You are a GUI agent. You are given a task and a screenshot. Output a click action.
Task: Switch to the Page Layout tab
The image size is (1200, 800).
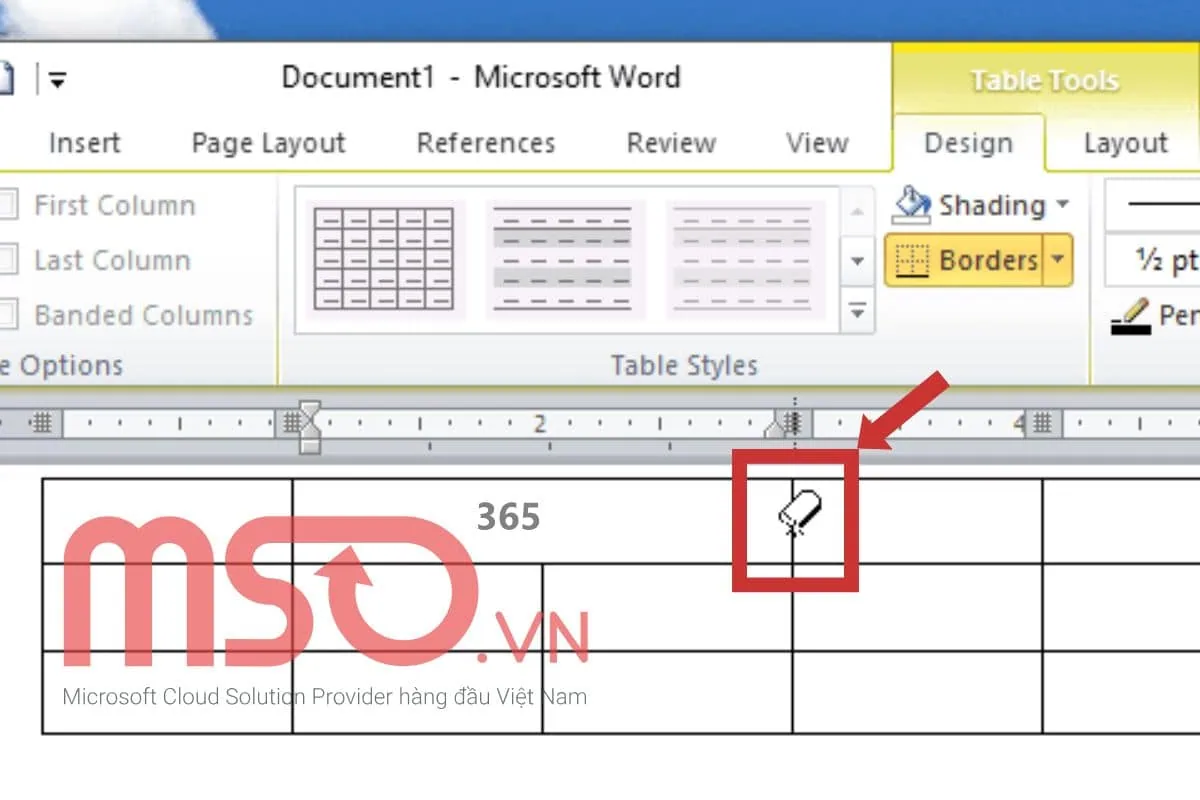(x=268, y=144)
